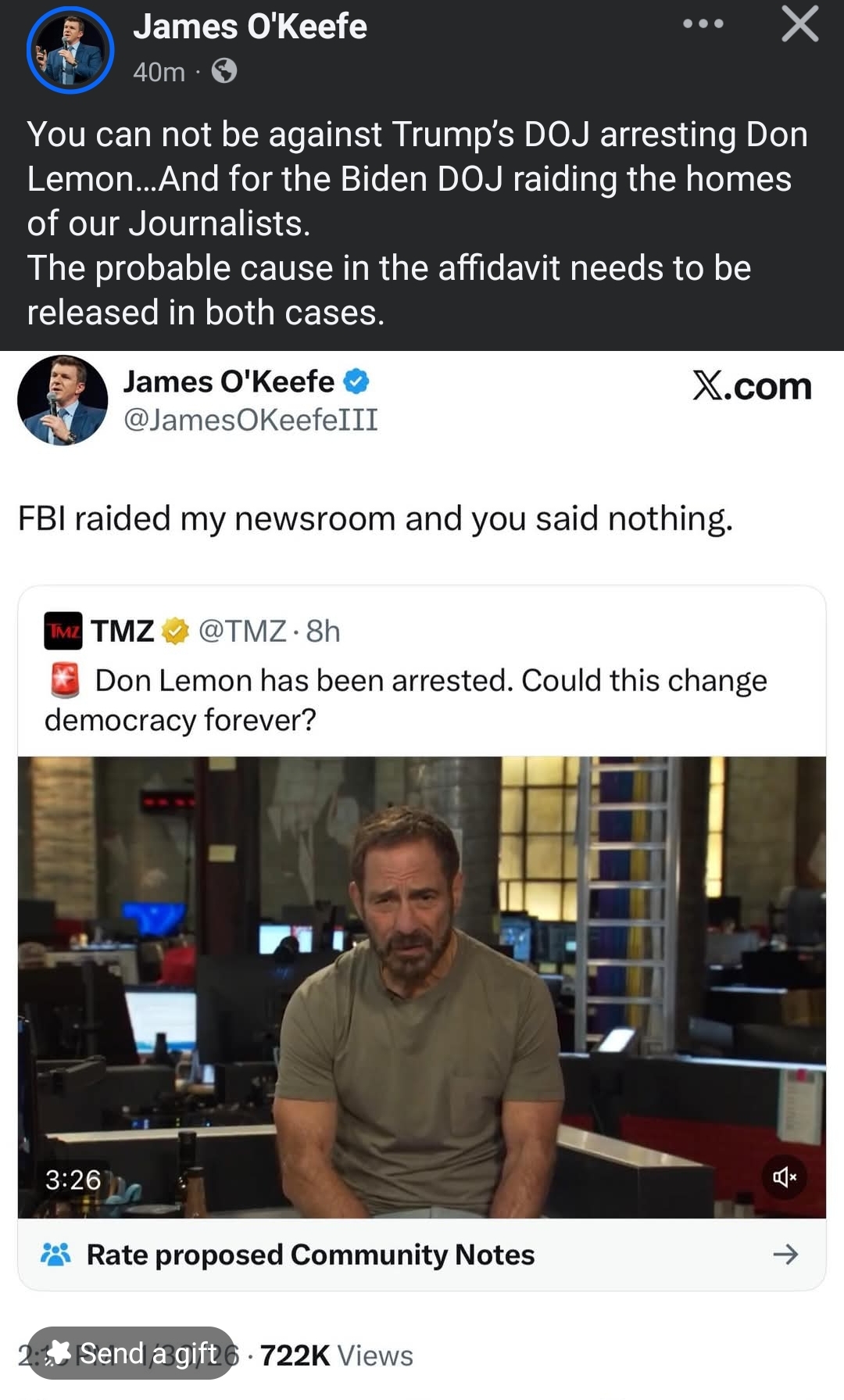
Task: Open James O'Keefe name link in header
Action: tap(250, 27)
